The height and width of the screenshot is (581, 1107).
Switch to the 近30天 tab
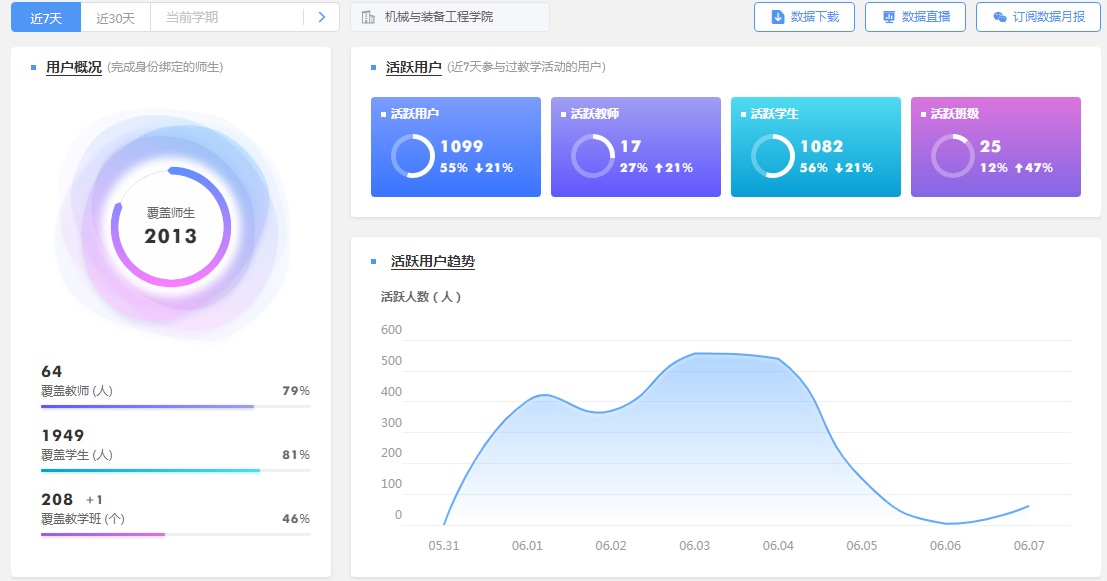coord(115,17)
